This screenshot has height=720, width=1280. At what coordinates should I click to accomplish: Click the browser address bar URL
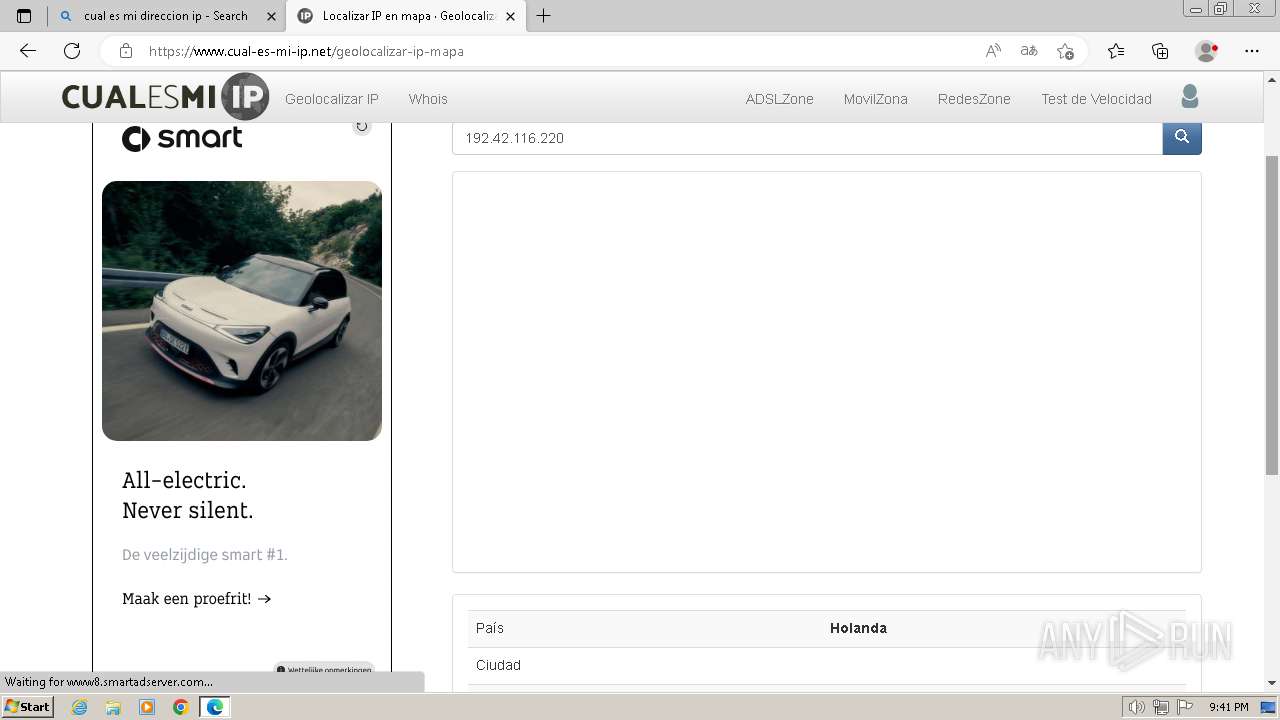(x=306, y=51)
